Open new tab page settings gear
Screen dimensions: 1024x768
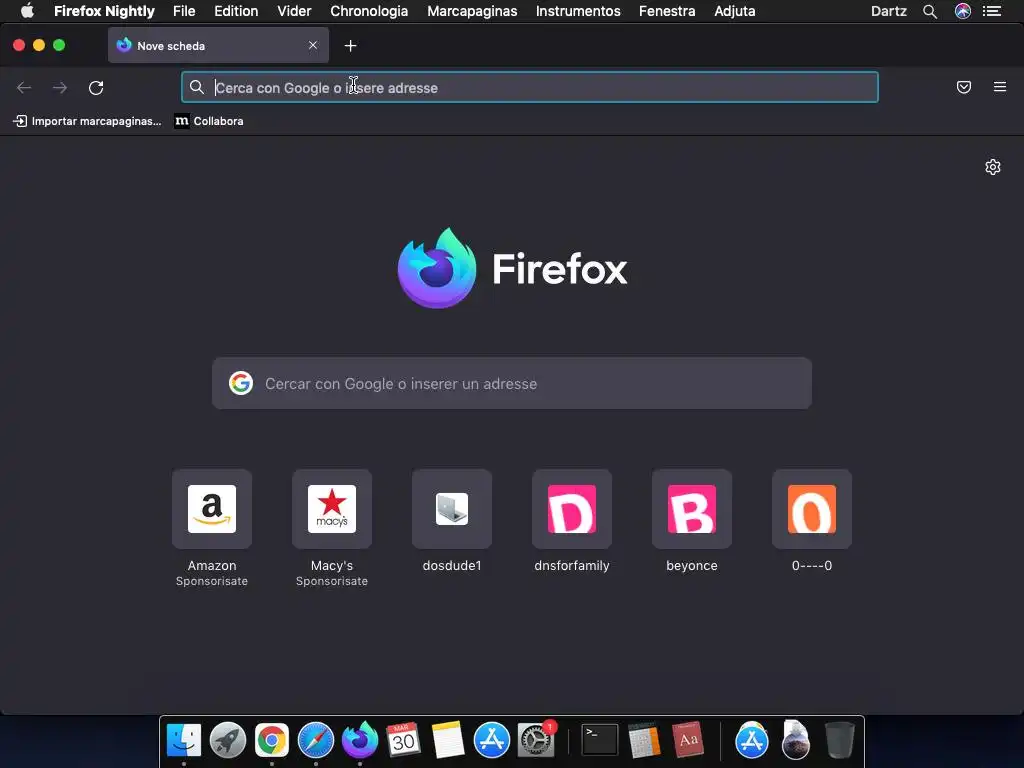point(993,167)
